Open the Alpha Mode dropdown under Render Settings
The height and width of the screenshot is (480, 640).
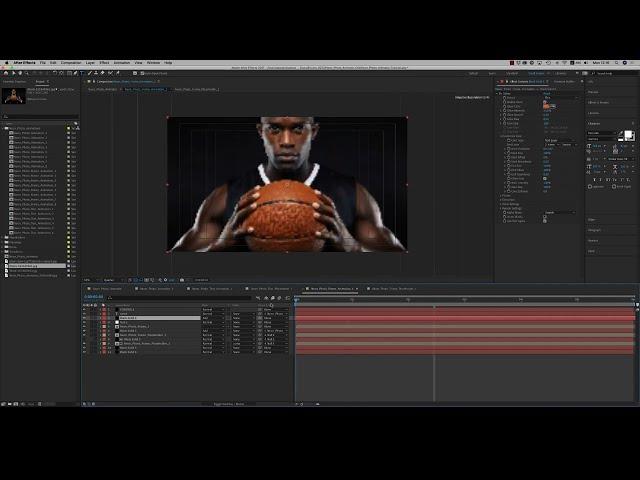pyautogui.click(x=560, y=213)
